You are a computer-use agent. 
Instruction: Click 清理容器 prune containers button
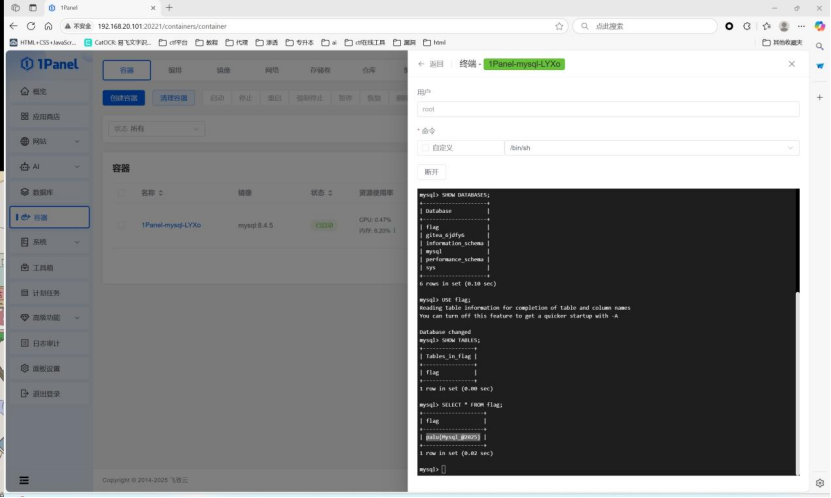174,98
